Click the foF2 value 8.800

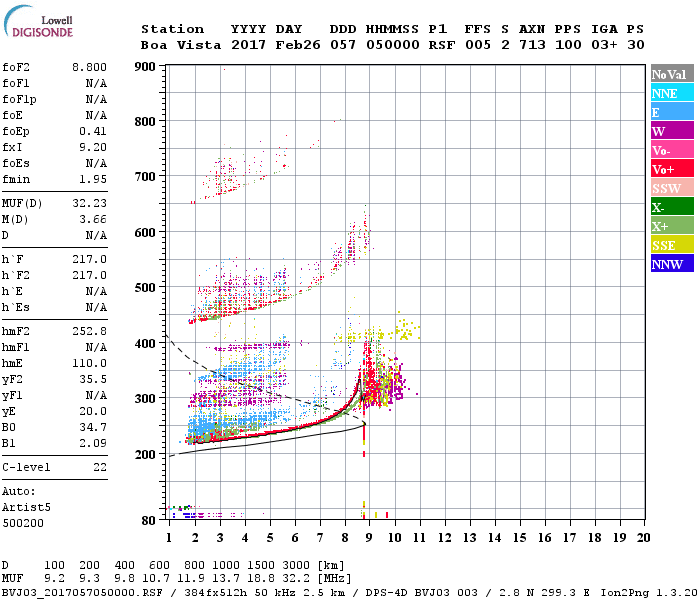click(x=89, y=67)
